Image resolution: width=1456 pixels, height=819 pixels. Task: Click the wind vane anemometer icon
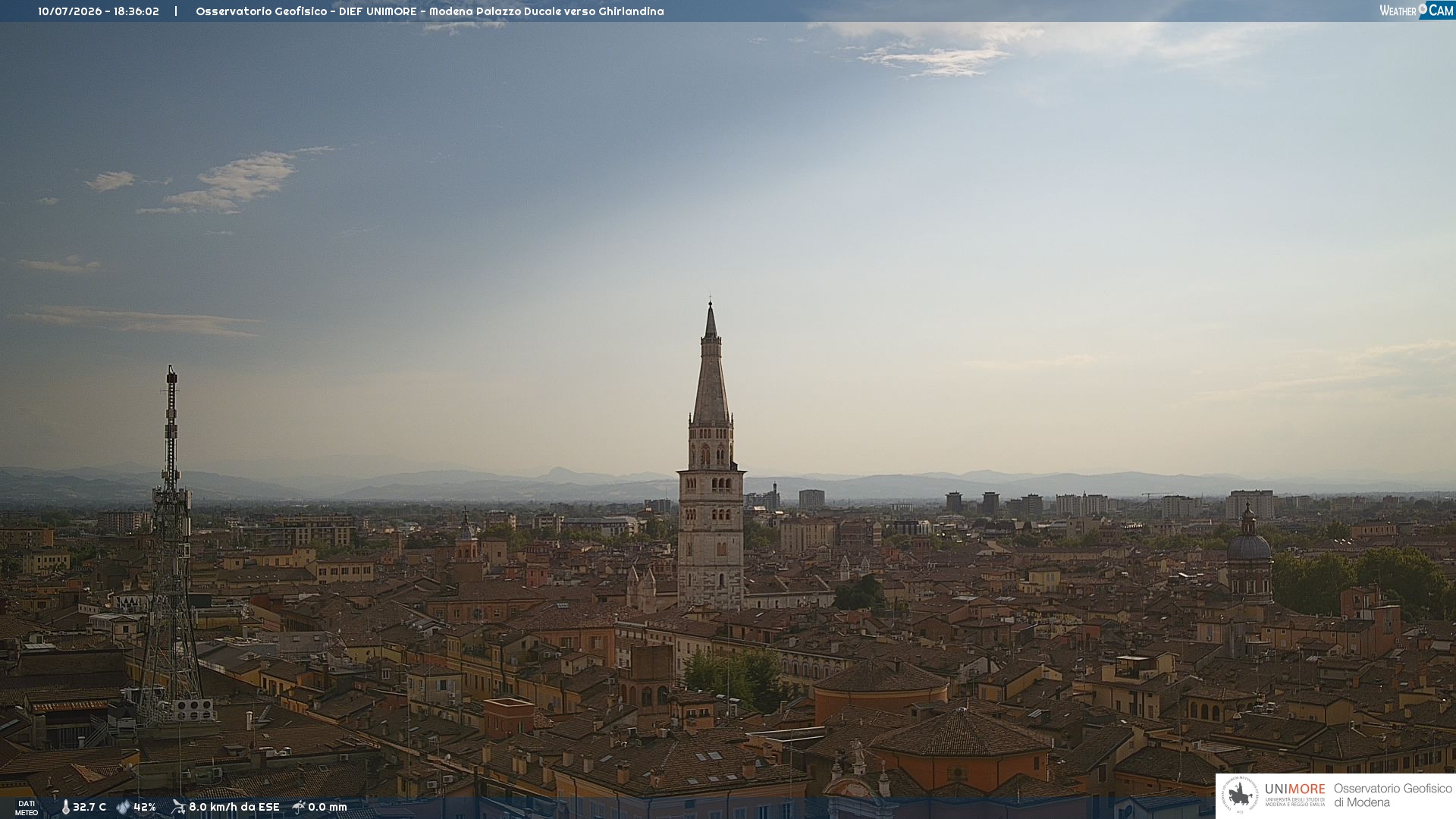click(x=178, y=807)
